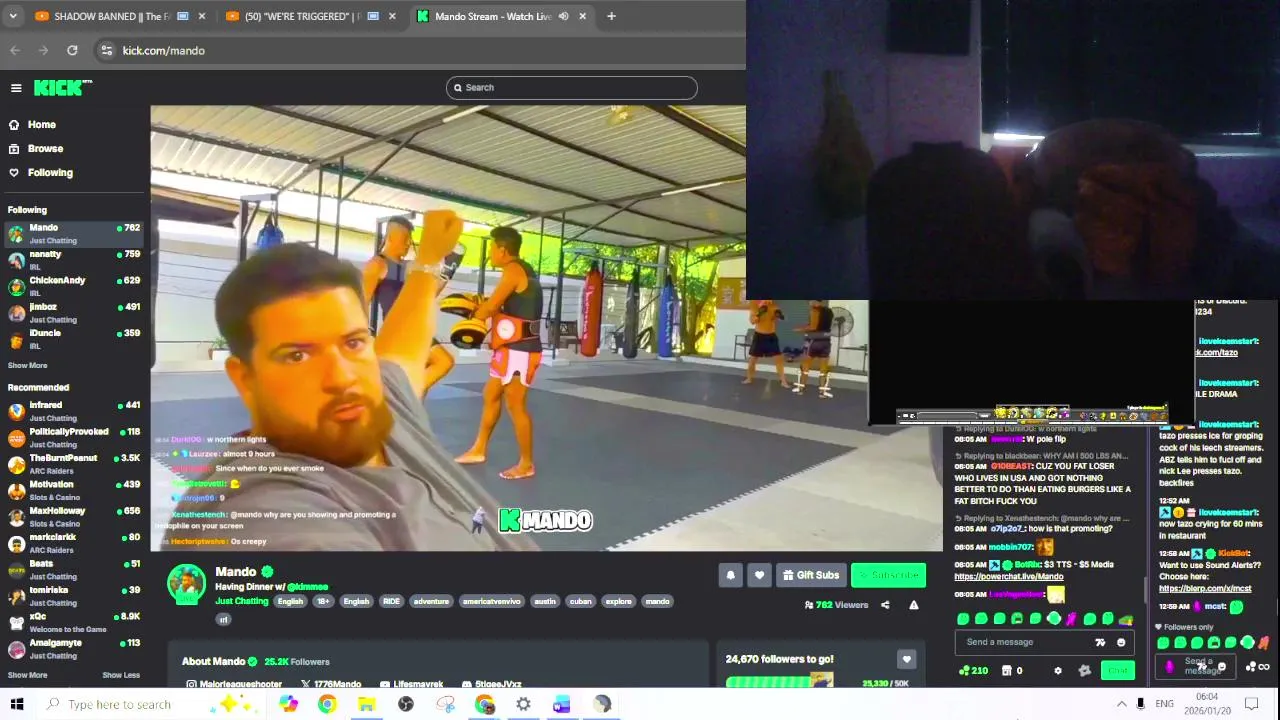Open the chat shop icon showing 0
This screenshot has width=1280, height=720.
click(1012, 671)
